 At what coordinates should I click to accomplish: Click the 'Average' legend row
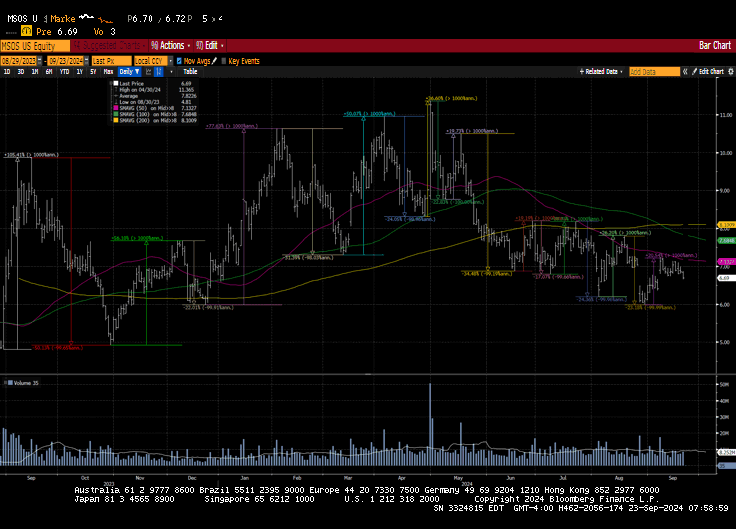coord(154,96)
